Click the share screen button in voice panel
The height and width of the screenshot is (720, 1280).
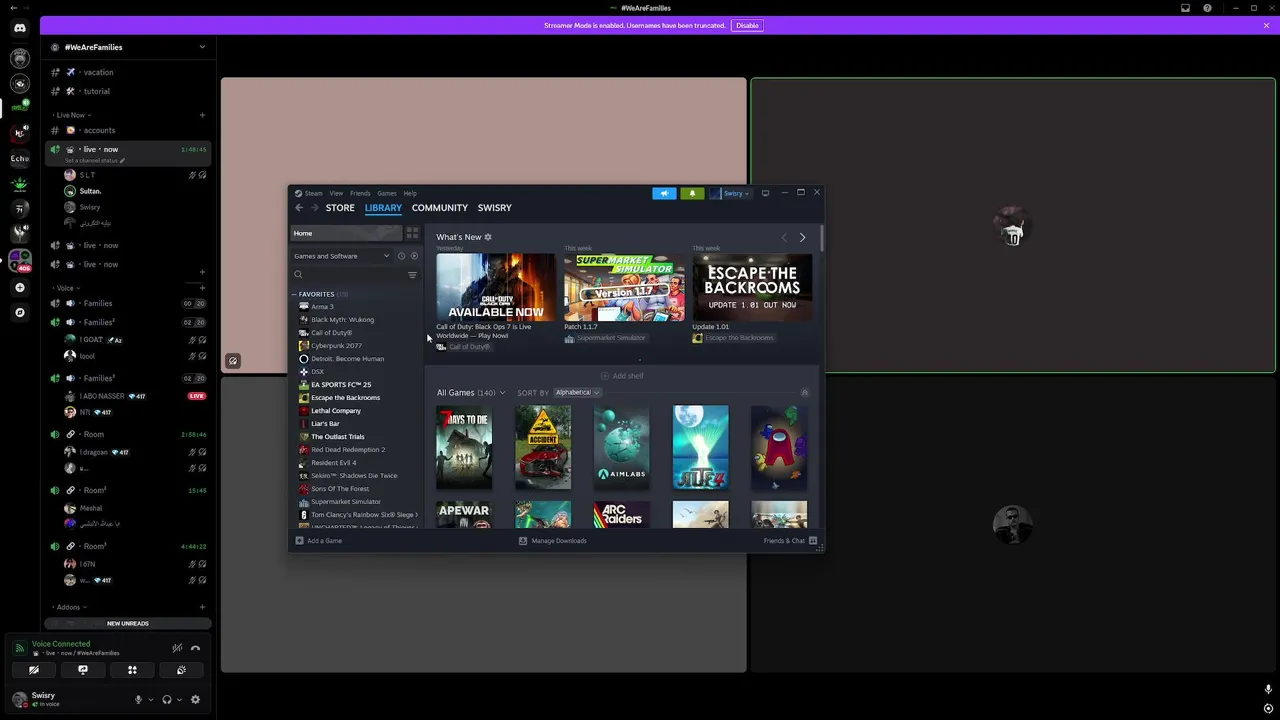click(x=83, y=670)
